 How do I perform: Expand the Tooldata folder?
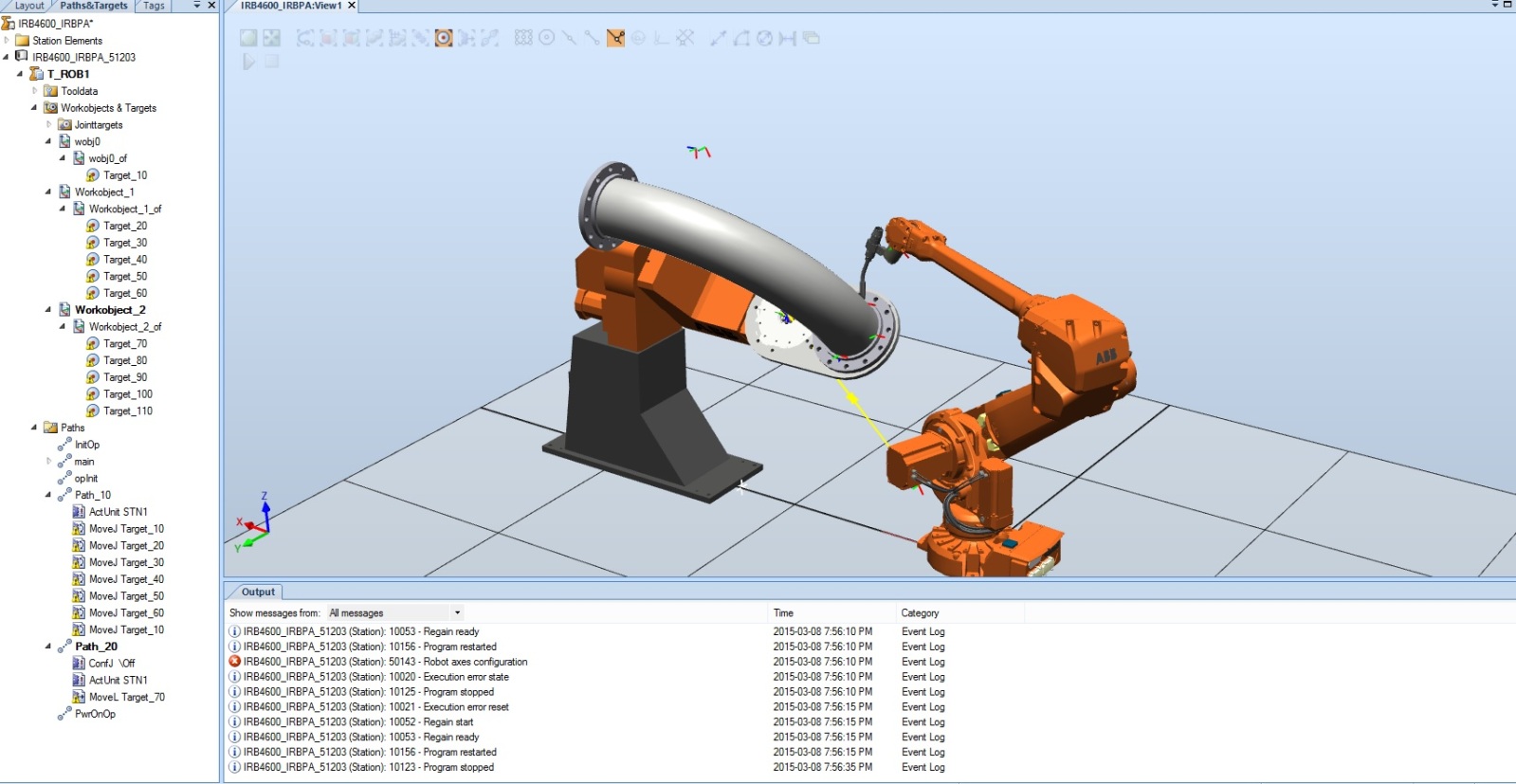point(35,91)
